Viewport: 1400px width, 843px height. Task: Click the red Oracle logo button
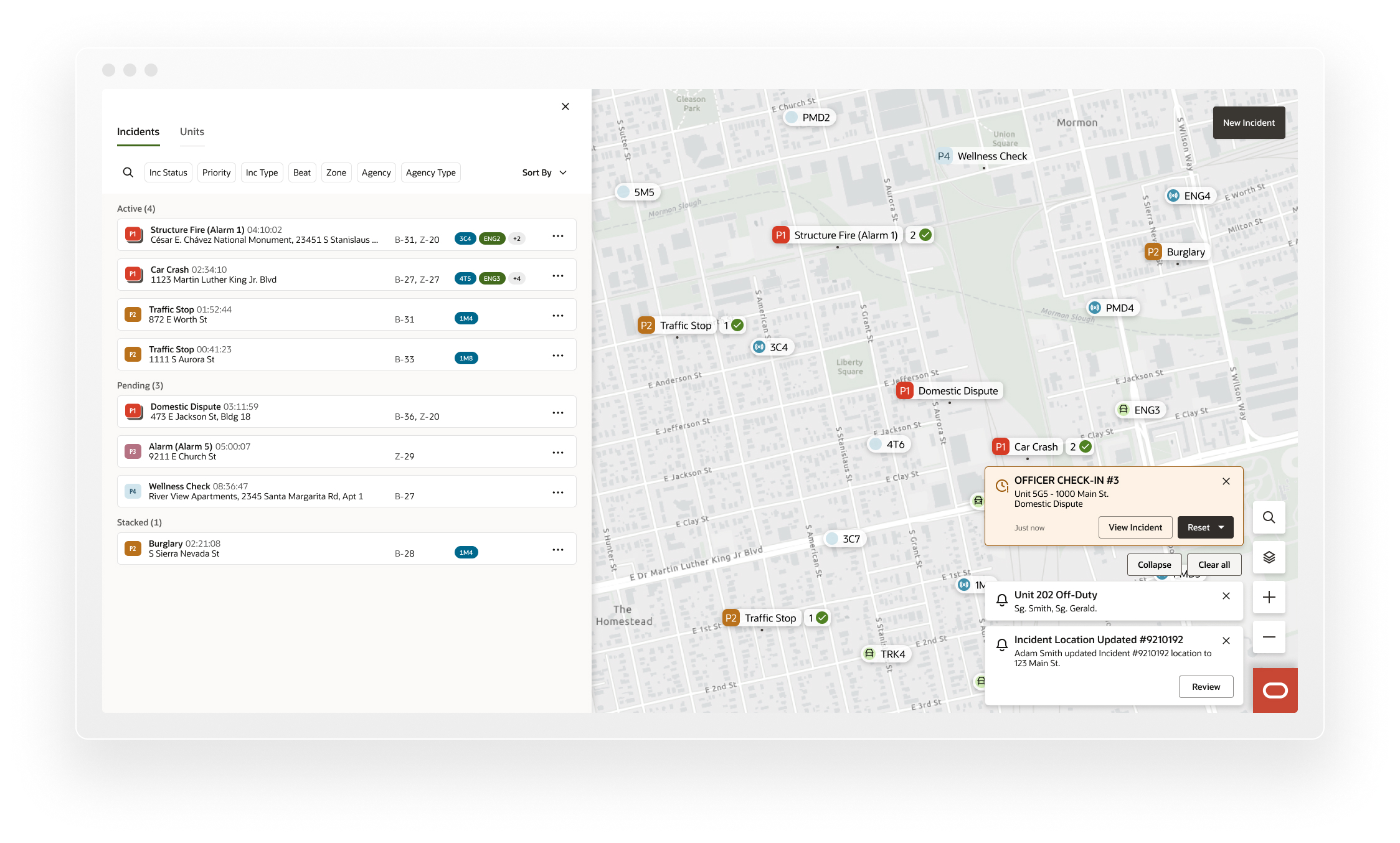pos(1275,690)
